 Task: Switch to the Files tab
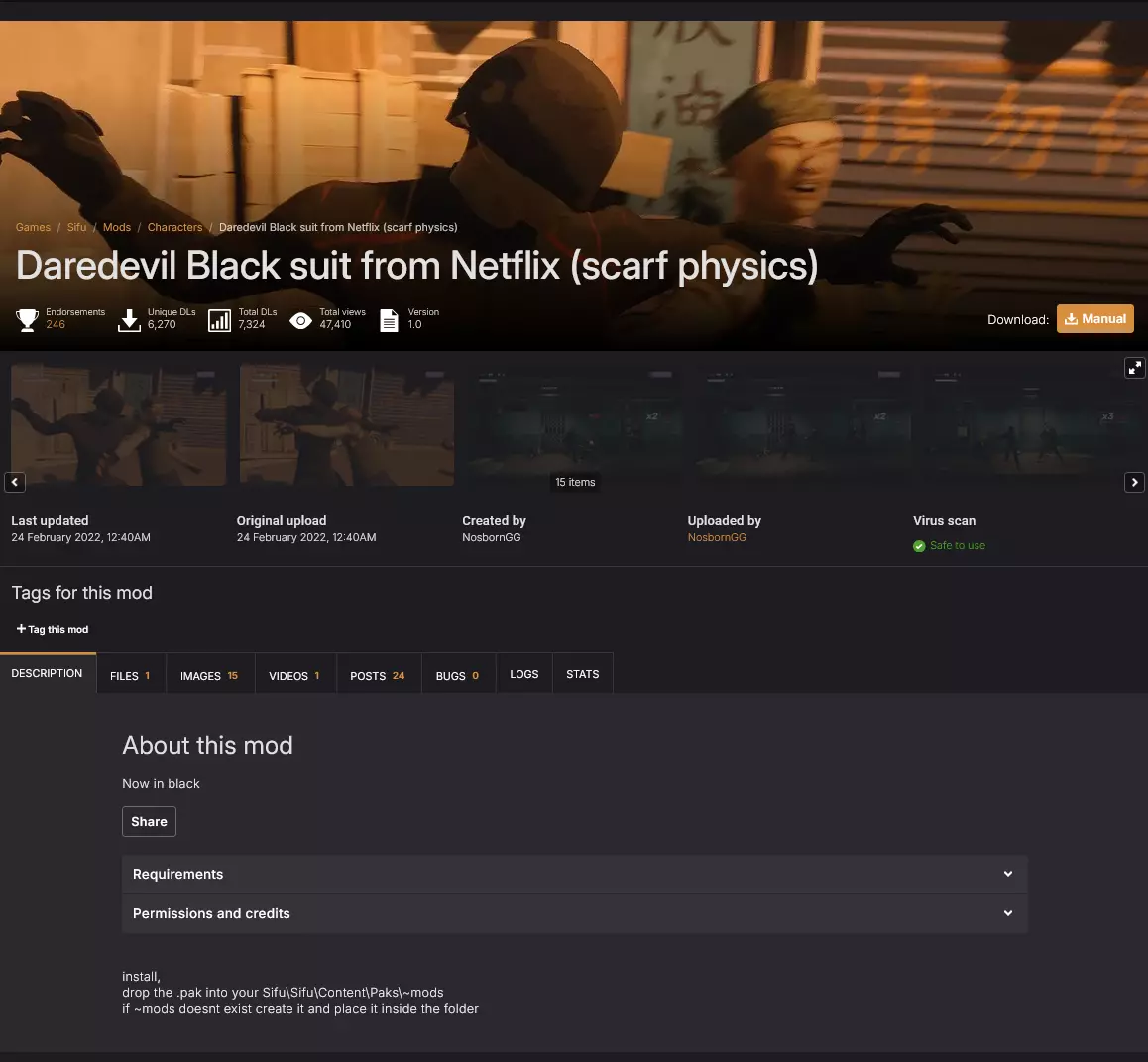[130, 675]
